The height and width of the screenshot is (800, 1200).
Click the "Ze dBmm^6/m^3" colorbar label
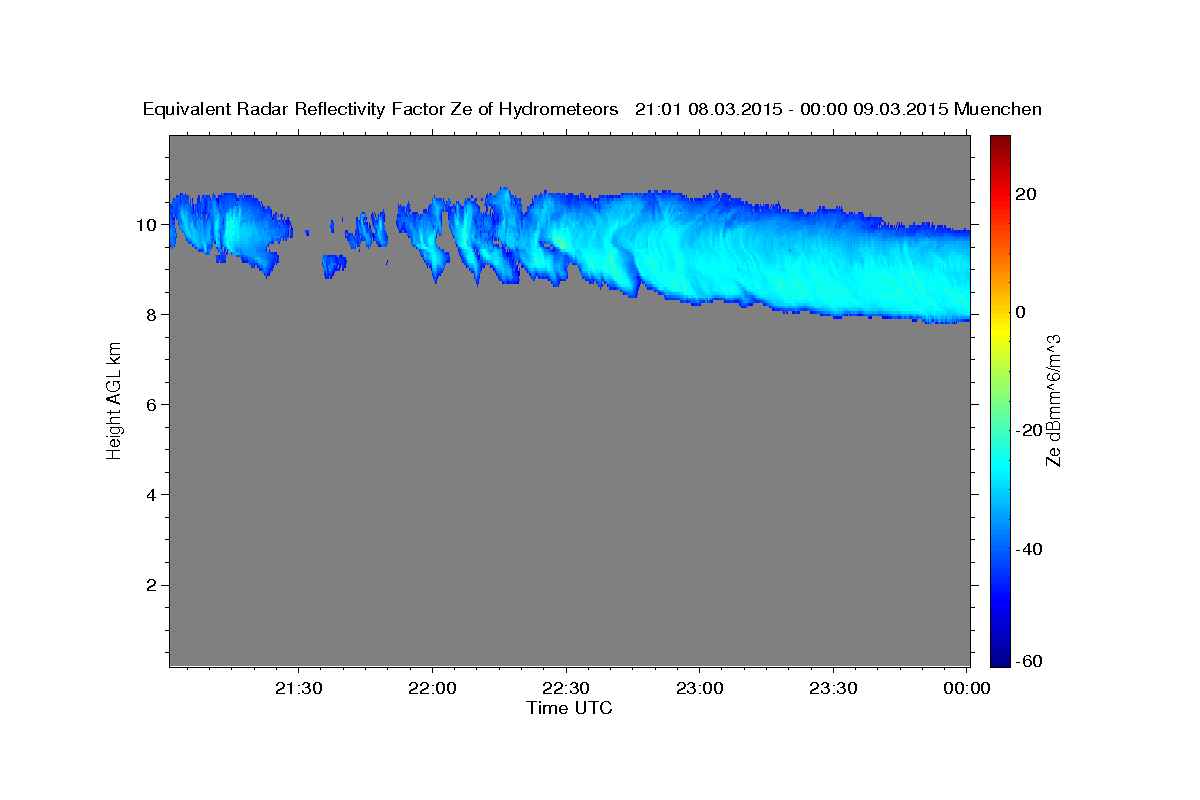pos(1052,400)
